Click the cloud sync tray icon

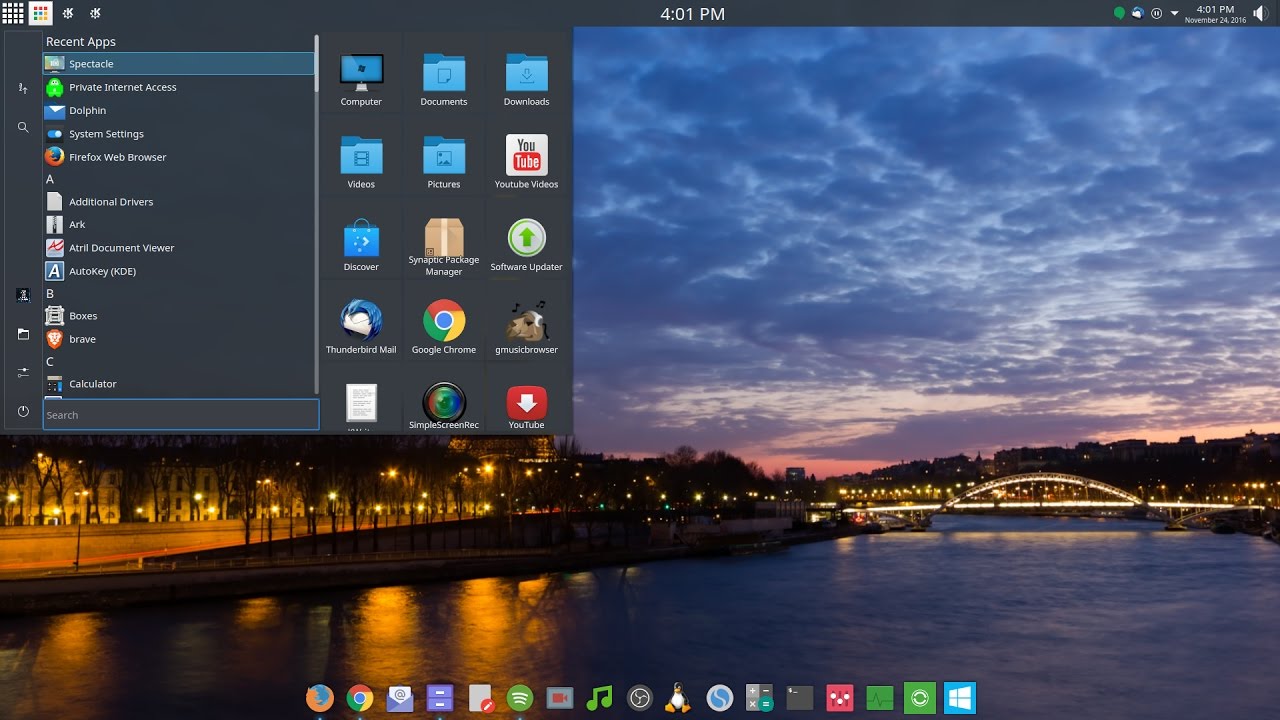1138,13
